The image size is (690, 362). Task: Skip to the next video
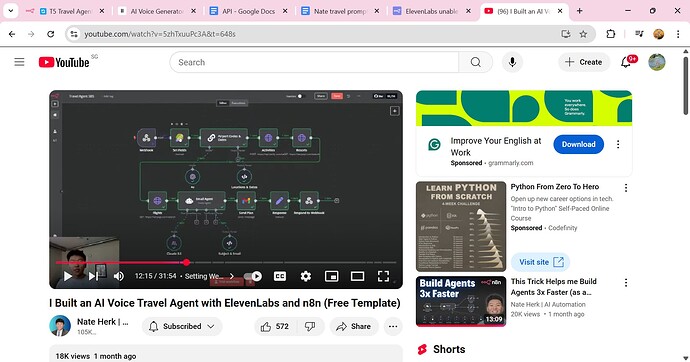[x=93, y=276]
